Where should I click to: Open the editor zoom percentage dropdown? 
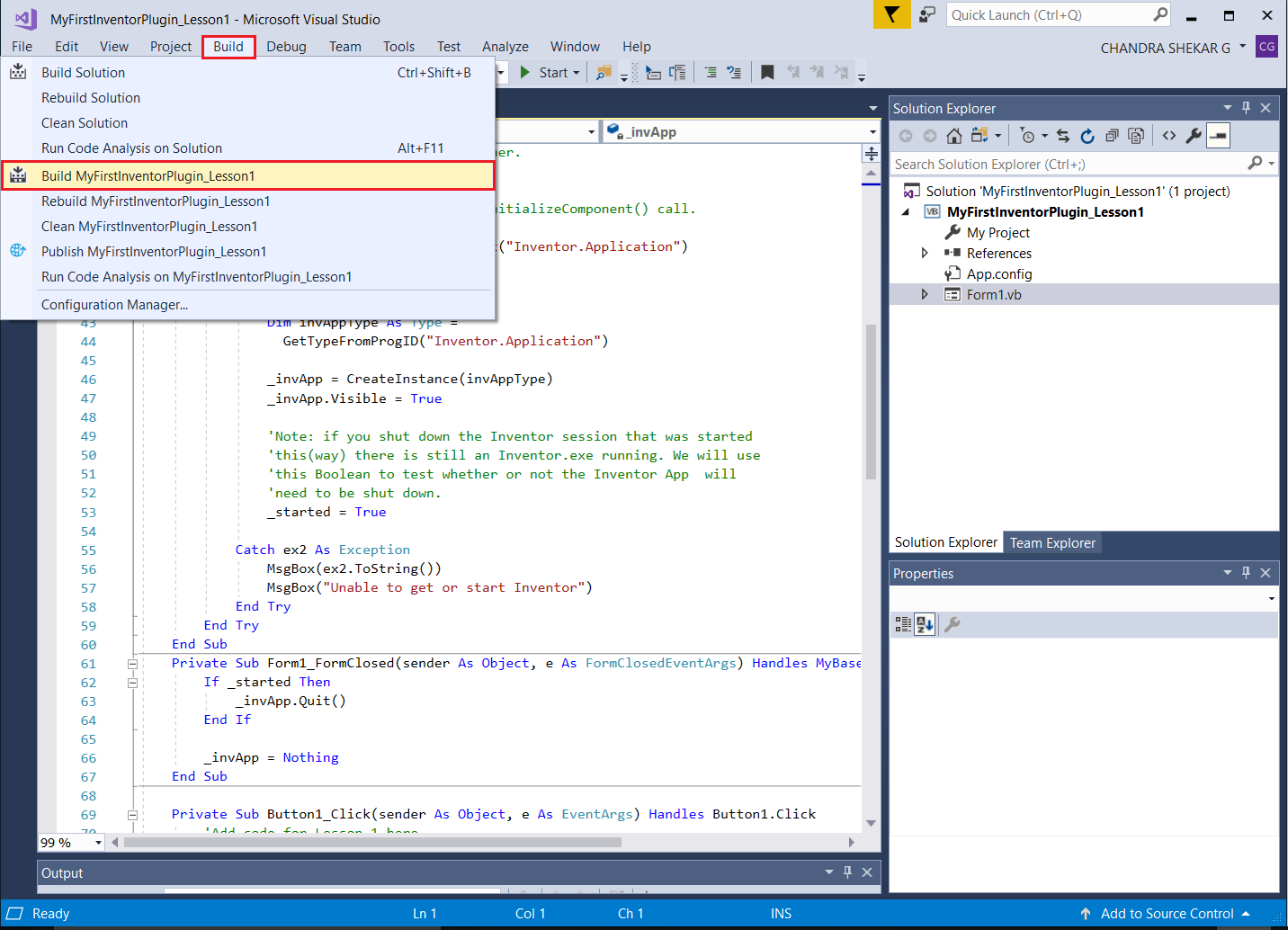coord(98,843)
